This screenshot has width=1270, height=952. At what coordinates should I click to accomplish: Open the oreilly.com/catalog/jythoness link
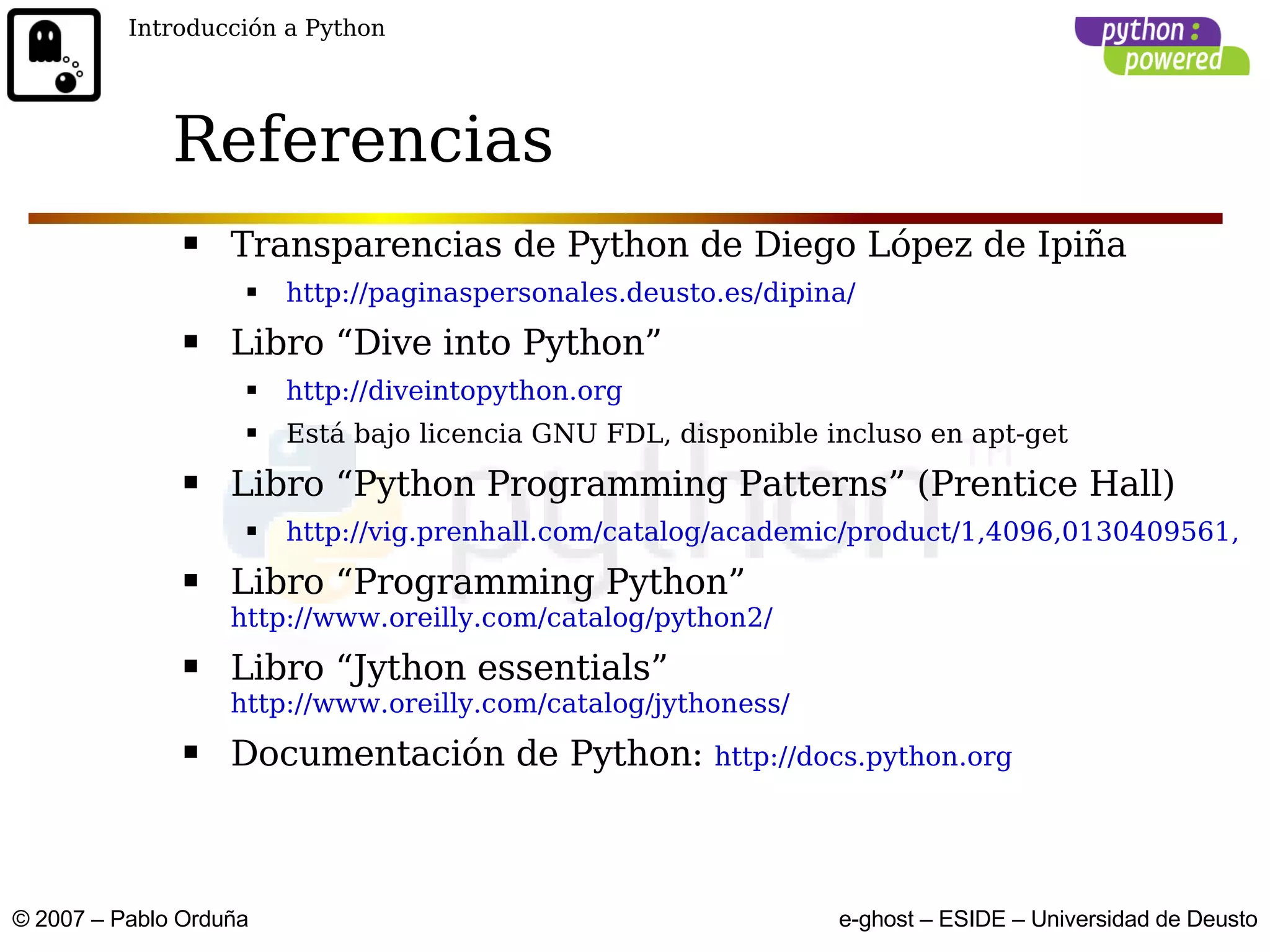[x=510, y=703]
